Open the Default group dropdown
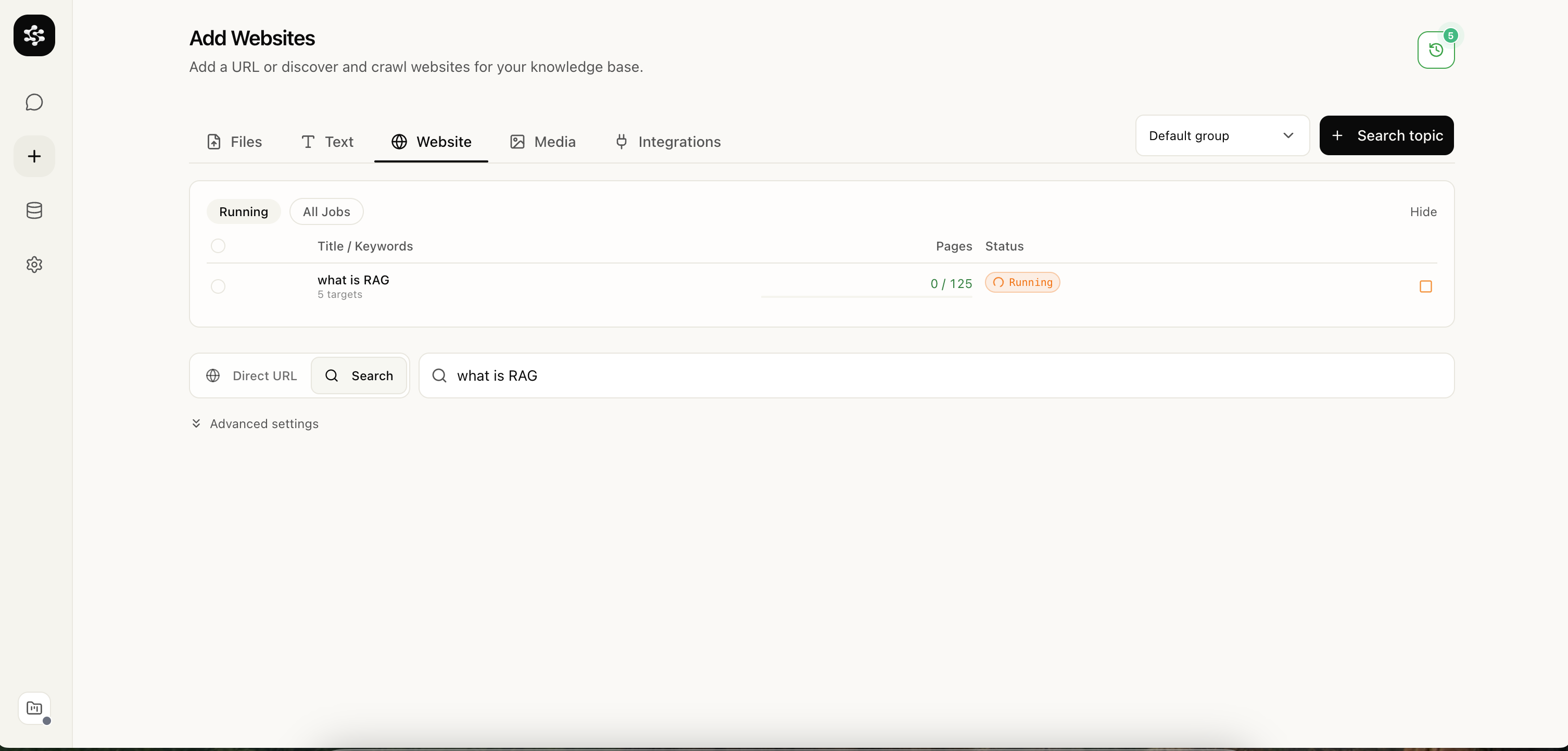The width and height of the screenshot is (1568, 751). [x=1222, y=136]
